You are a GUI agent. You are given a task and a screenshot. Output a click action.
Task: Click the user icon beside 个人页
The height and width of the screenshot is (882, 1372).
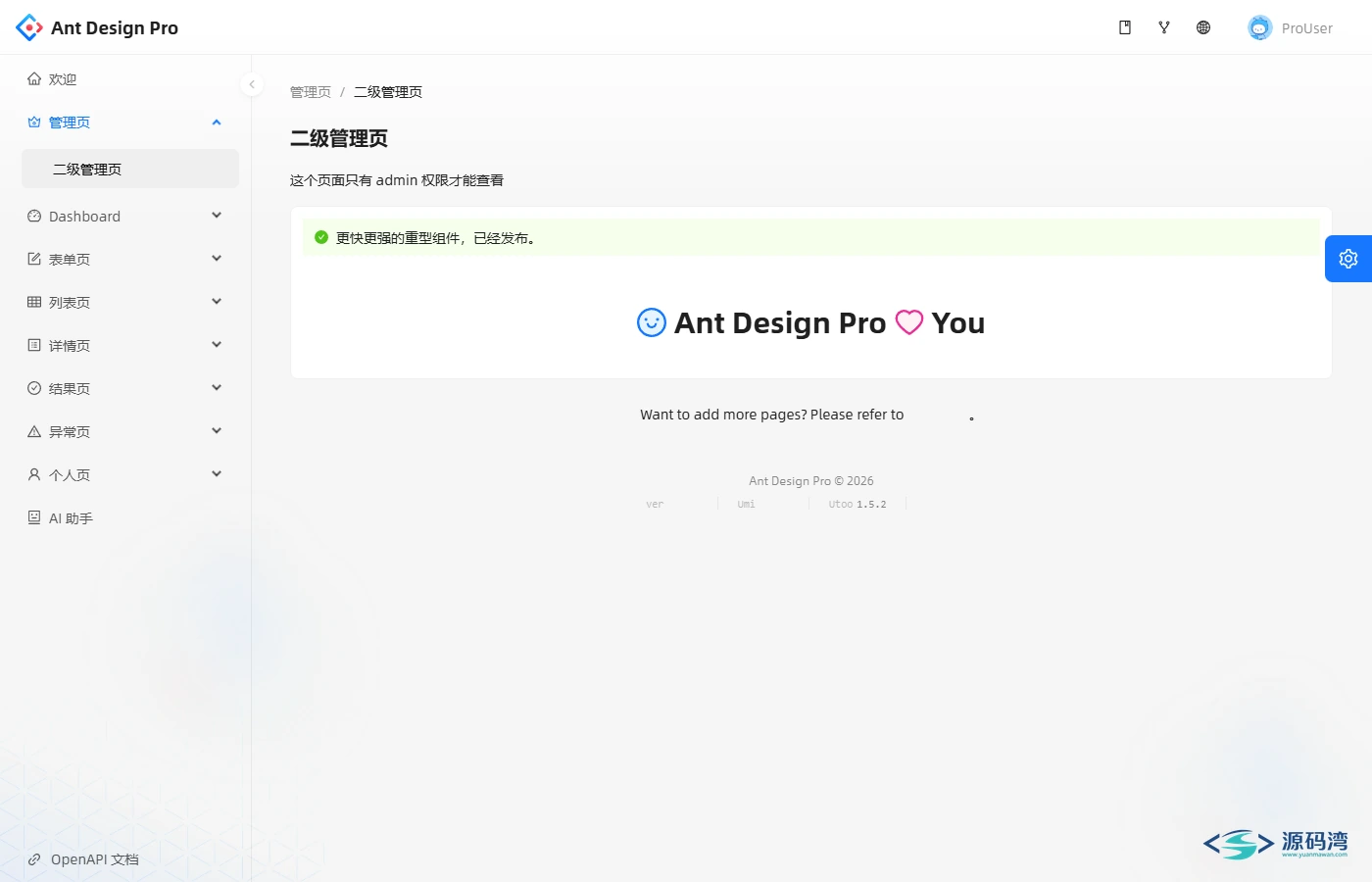tap(34, 475)
